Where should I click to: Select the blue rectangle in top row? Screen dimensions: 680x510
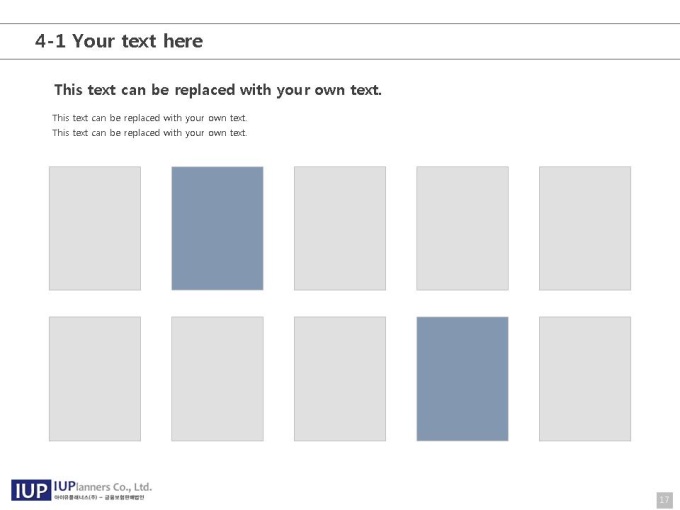(x=217, y=228)
